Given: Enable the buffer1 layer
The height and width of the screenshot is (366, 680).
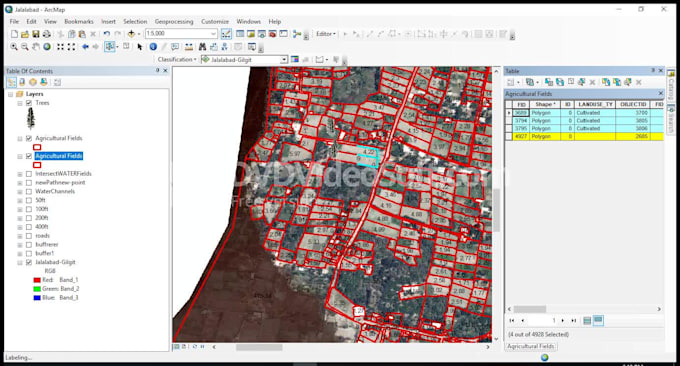Looking at the screenshot, I should (x=29, y=253).
